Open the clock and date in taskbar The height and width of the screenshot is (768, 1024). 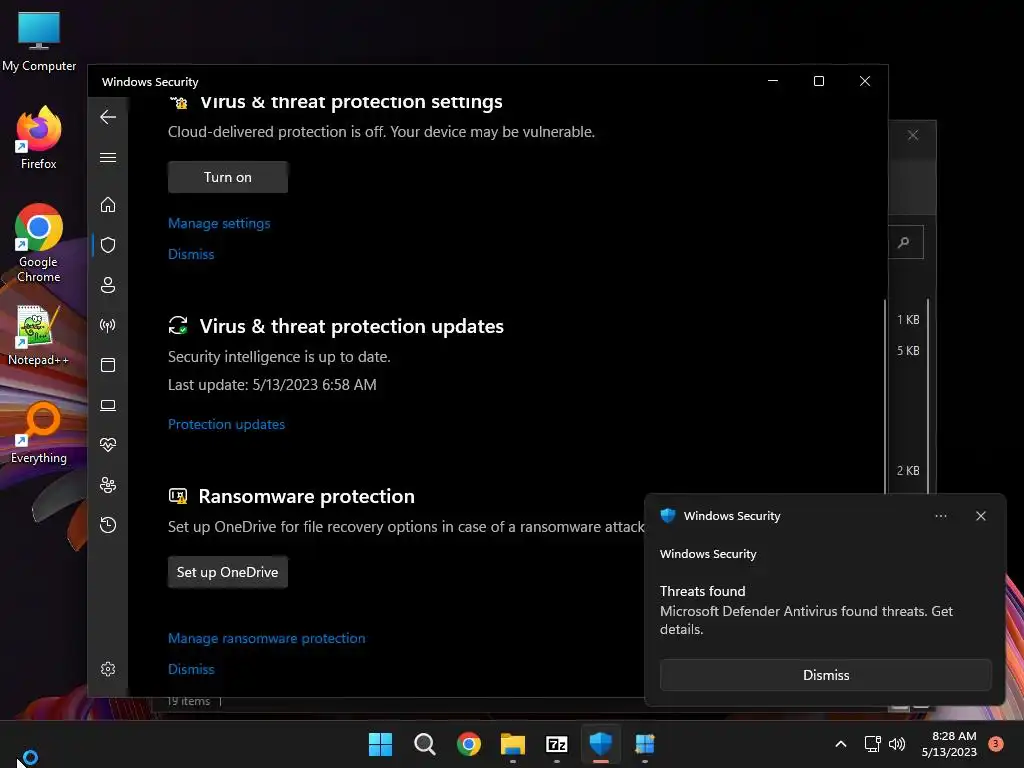tap(949, 744)
